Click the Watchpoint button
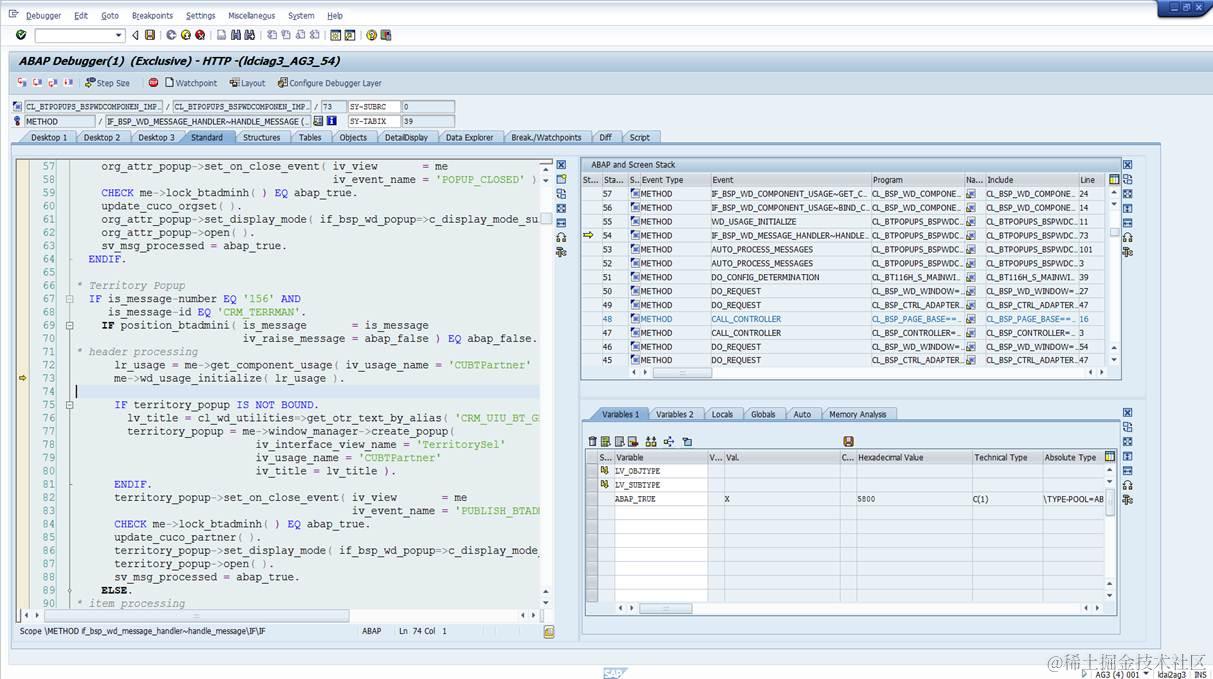The width and height of the screenshot is (1213, 679). pos(191,83)
